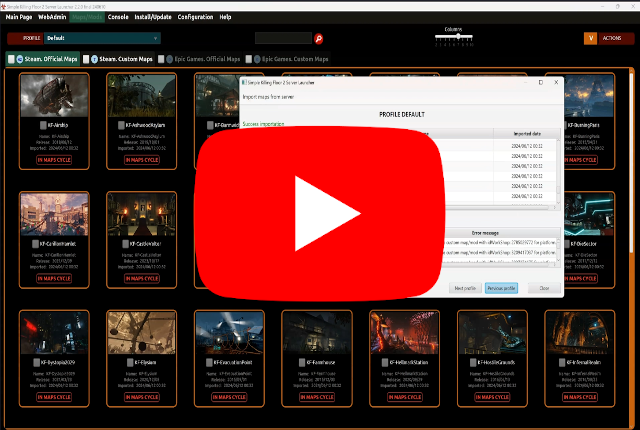Click the map search text field

283,38
